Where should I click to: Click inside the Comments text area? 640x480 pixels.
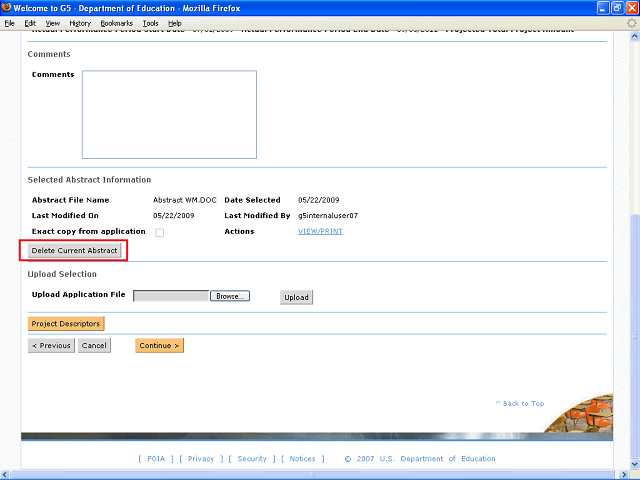coord(169,114)
